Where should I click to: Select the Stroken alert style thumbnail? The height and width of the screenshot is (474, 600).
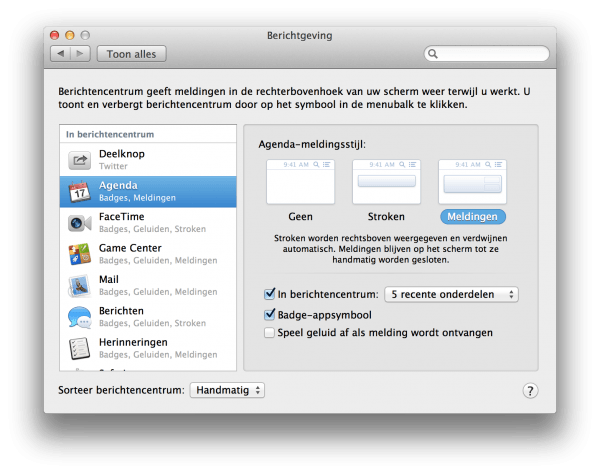[x=386, y=182]
